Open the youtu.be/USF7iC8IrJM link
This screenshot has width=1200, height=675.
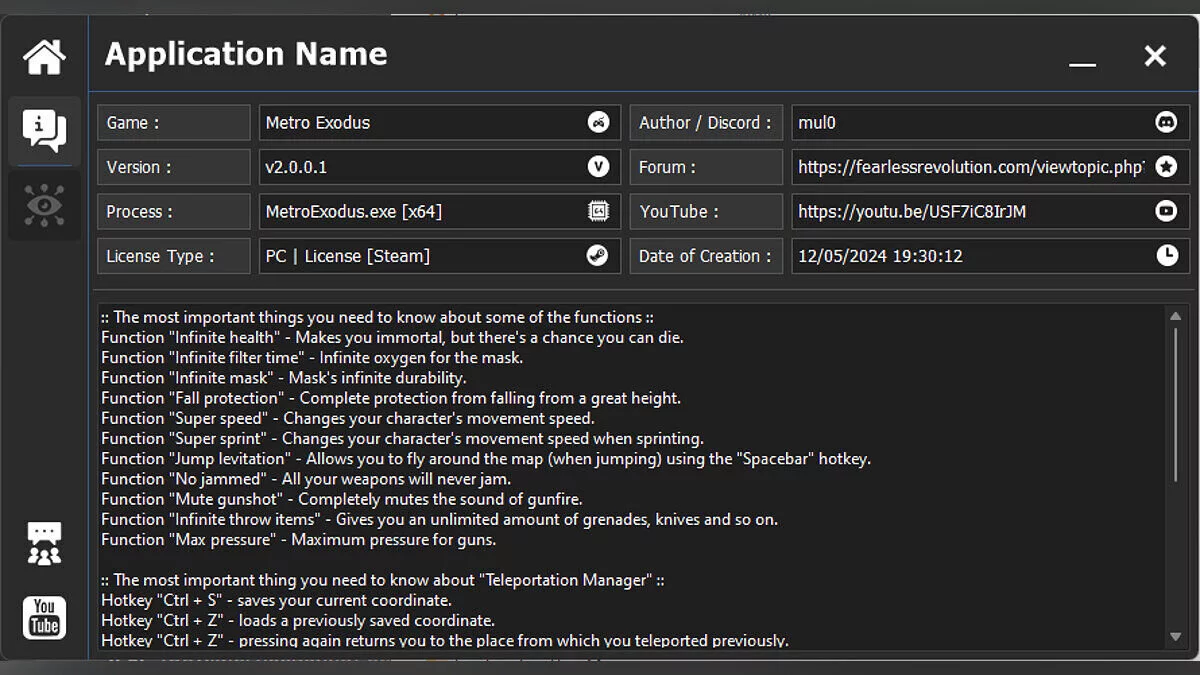pos(991,211)
